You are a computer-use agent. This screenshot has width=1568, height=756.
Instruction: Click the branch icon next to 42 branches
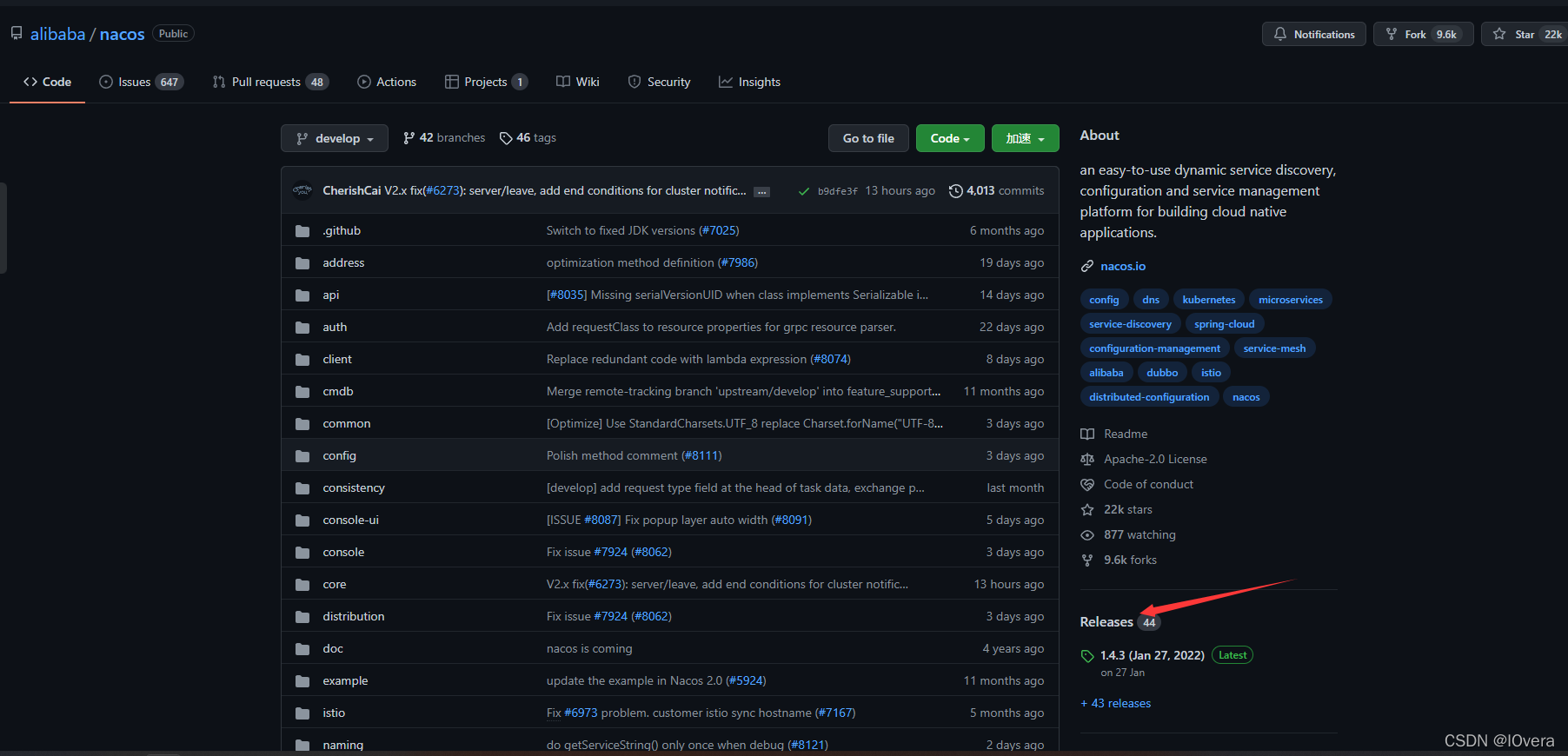click(x=409, y=138)
